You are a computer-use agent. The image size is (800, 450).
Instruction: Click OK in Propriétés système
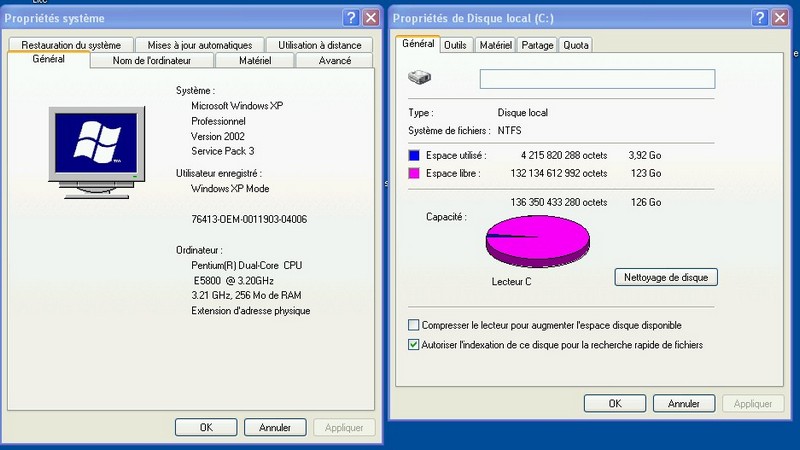pyautogui.click(x=206, y=428)
